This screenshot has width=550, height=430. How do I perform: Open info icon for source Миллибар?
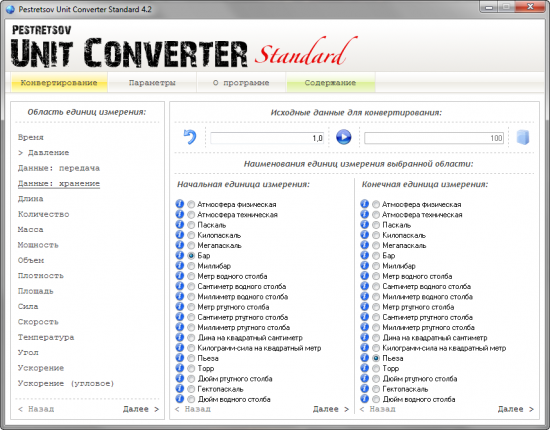pyautogui.click(x=180, y=266)
